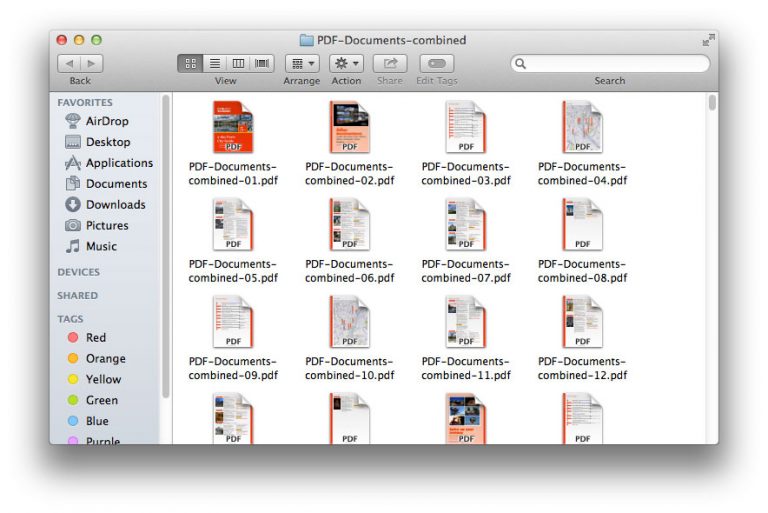Image resolution: width=768 pixels, height=513 pixels.
Task: Select PDF-Documents-combined-07.pdf icon
Action: [x=466, y=224]
